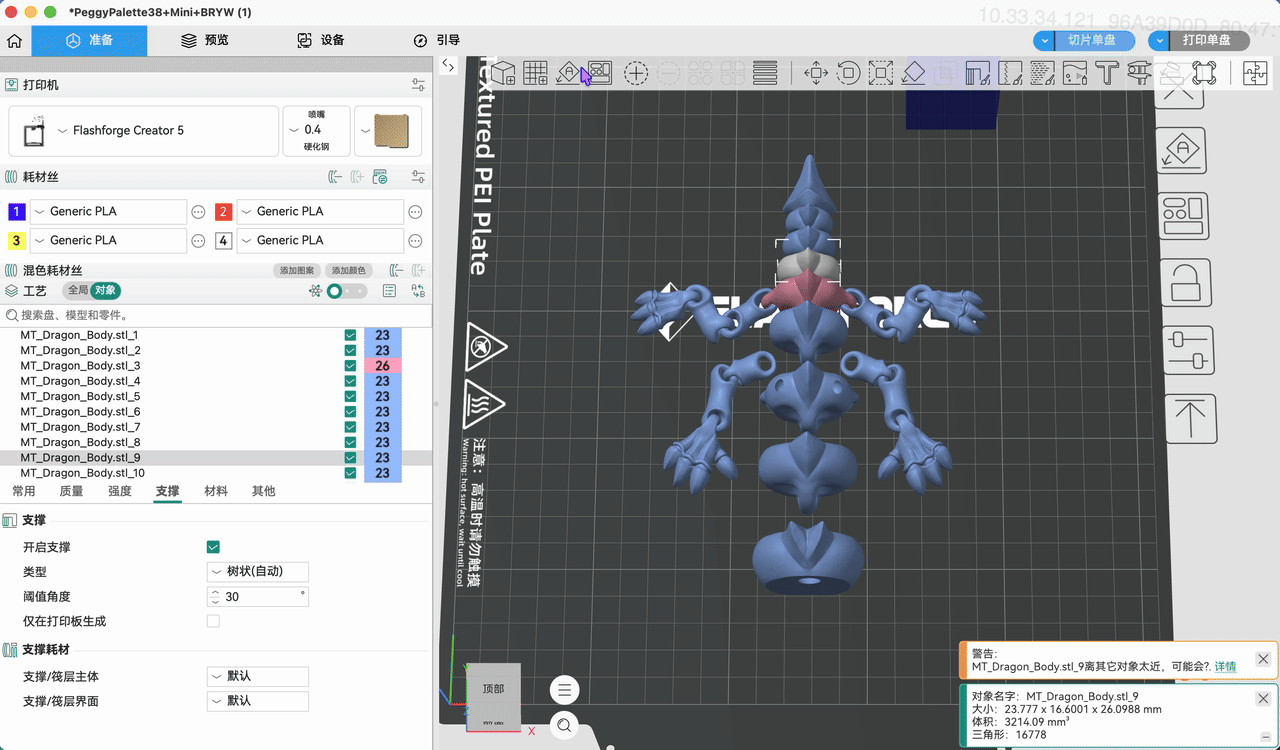Open the 支撑/筏层主体 dropdown
The image size is (1280, 750).
pos(258,677)
